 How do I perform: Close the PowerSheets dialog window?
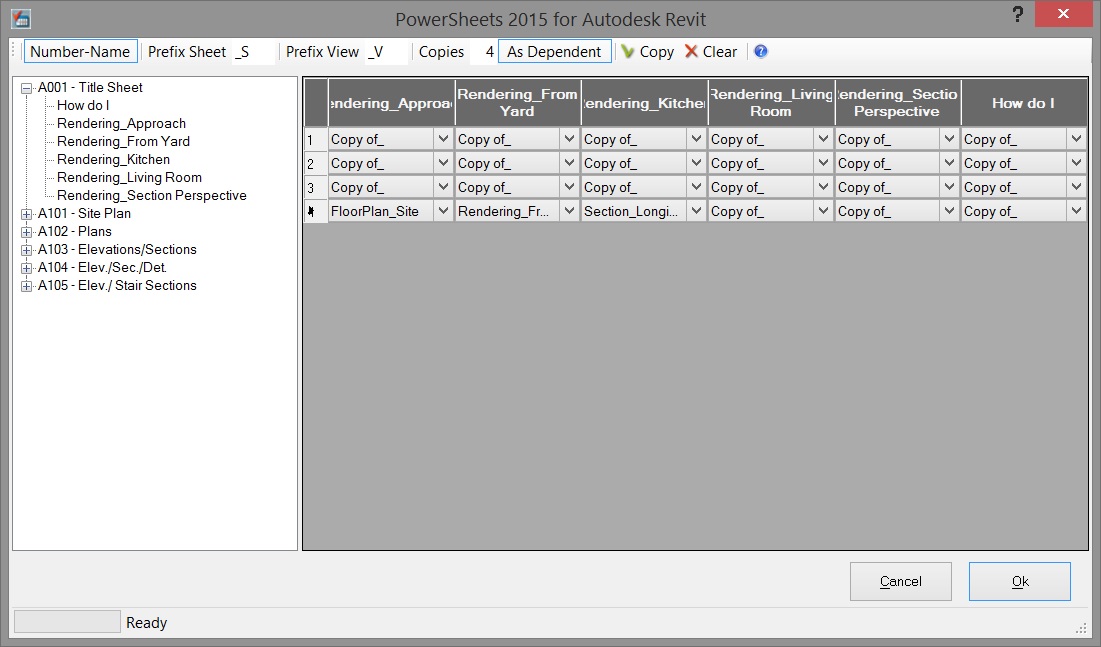[1063, 13]
